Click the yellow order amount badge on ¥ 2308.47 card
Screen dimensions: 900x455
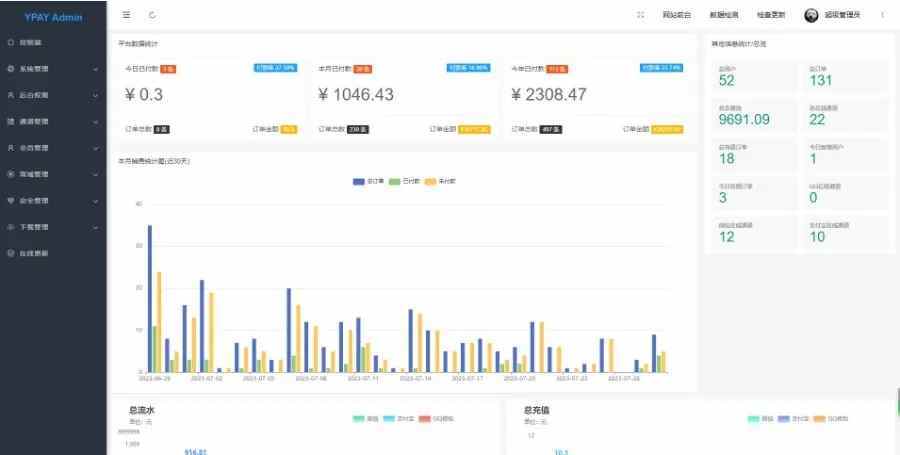(667, 130)
